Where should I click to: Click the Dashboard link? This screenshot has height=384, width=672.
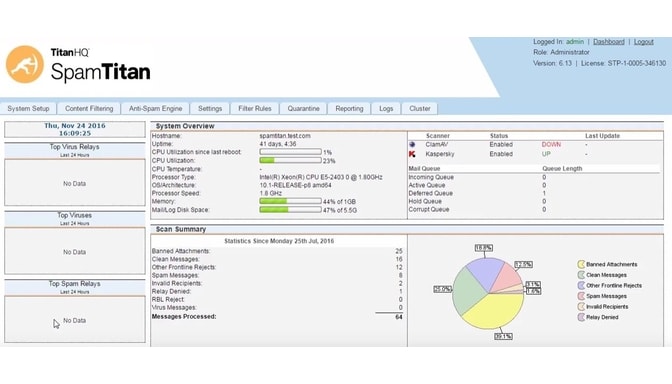click(x=609, y=42)
